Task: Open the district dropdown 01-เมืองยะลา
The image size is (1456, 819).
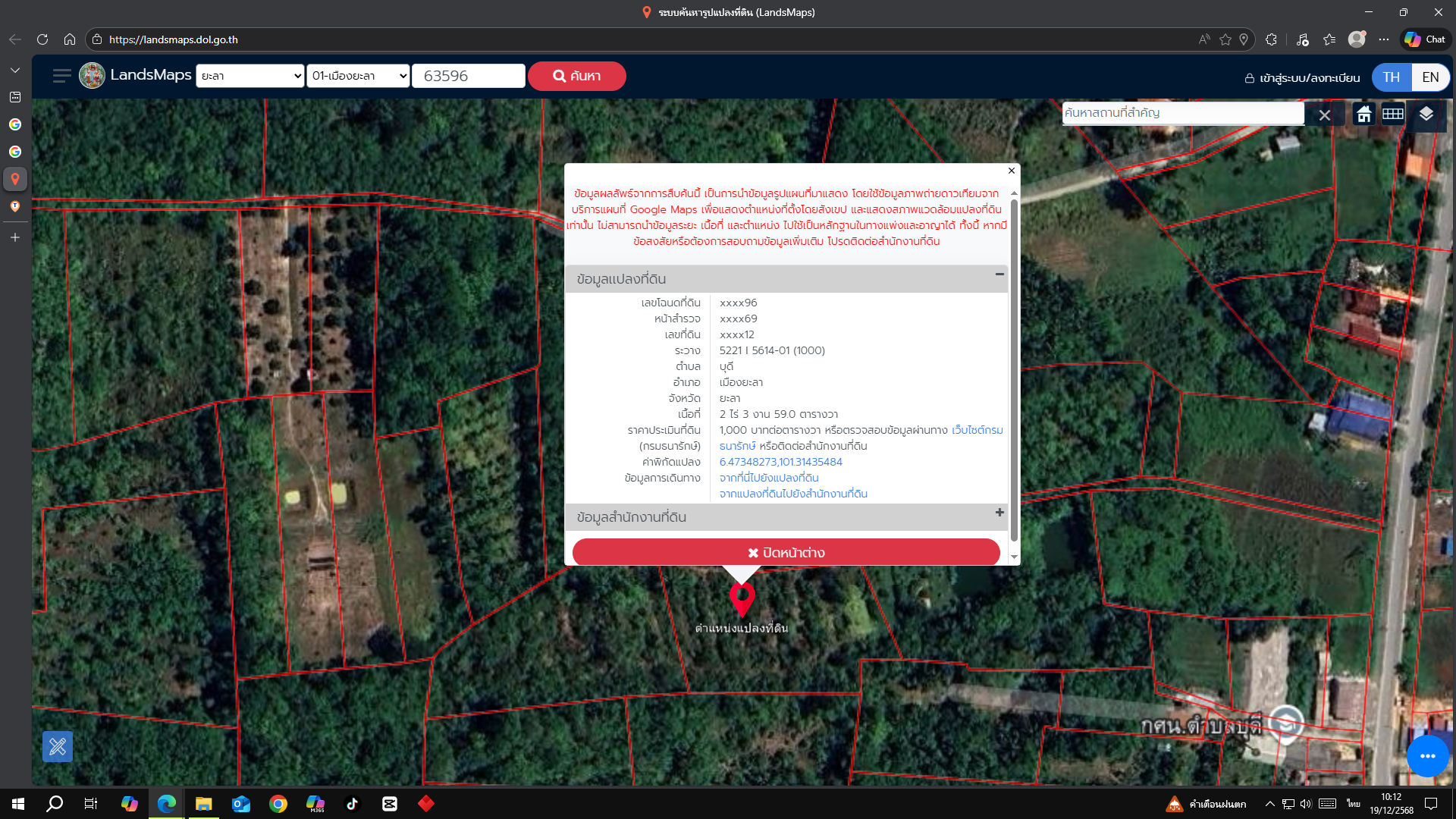Action: [358, 76]
